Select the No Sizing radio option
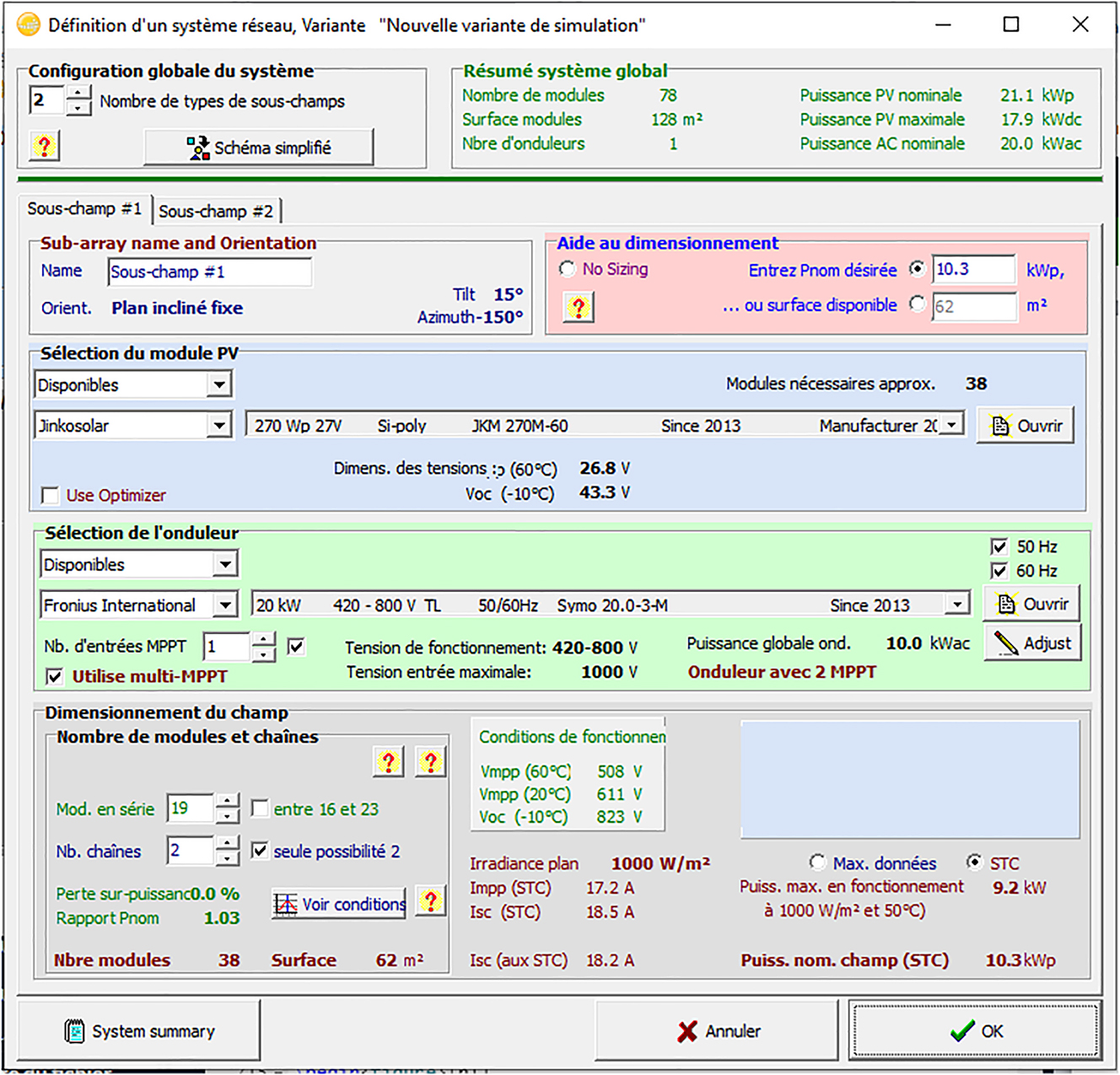The image size is (1120, 1075). coord(568,269)
